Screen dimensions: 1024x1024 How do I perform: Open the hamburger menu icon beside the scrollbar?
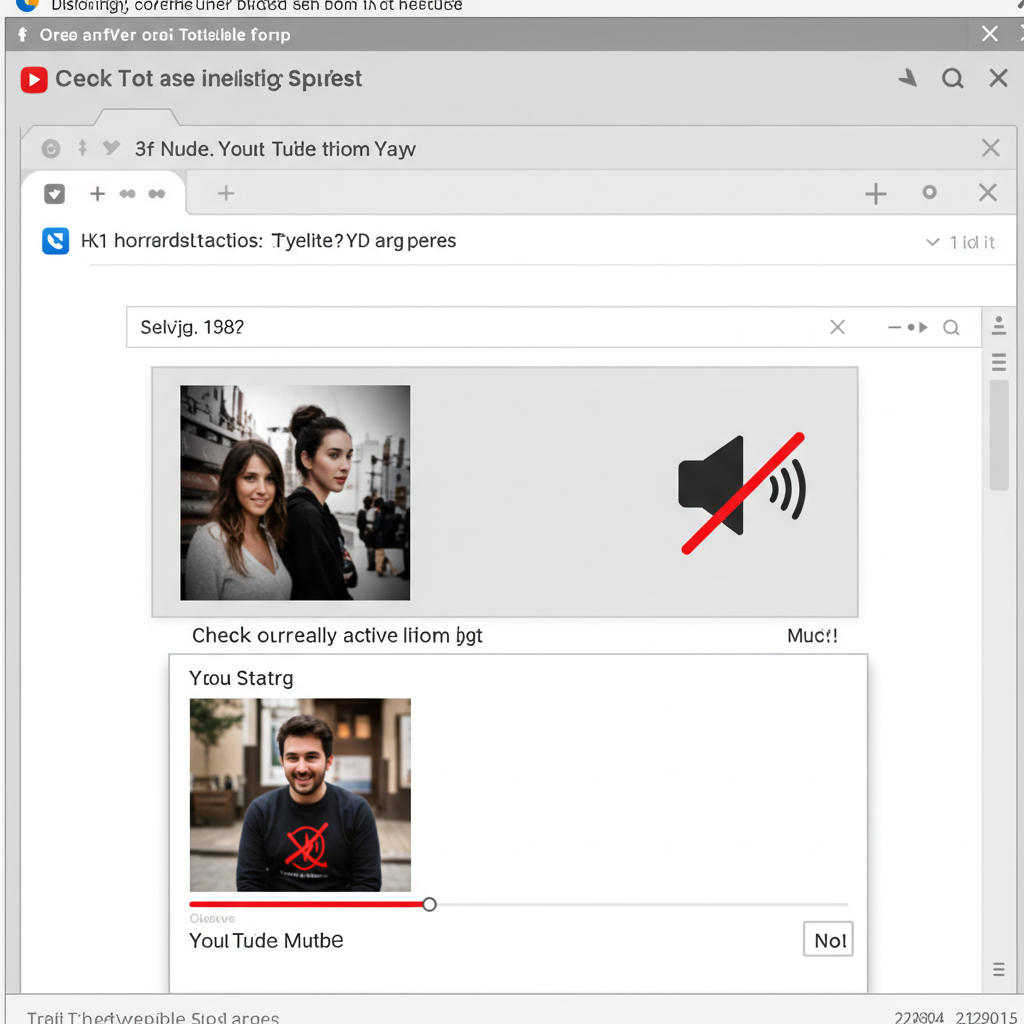(999, 362)
